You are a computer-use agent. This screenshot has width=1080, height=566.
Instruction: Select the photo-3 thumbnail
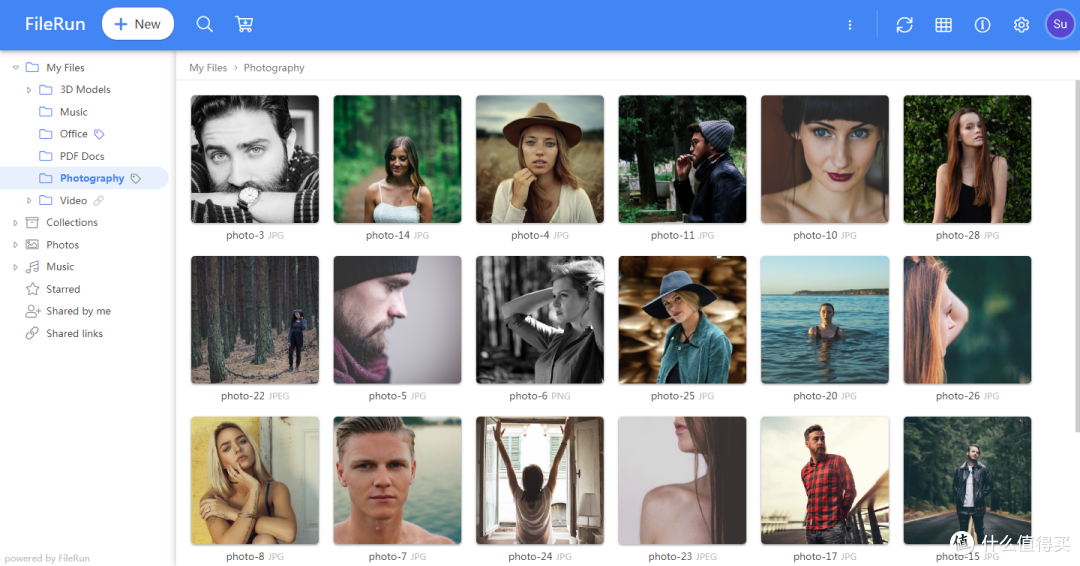(255, 159)
